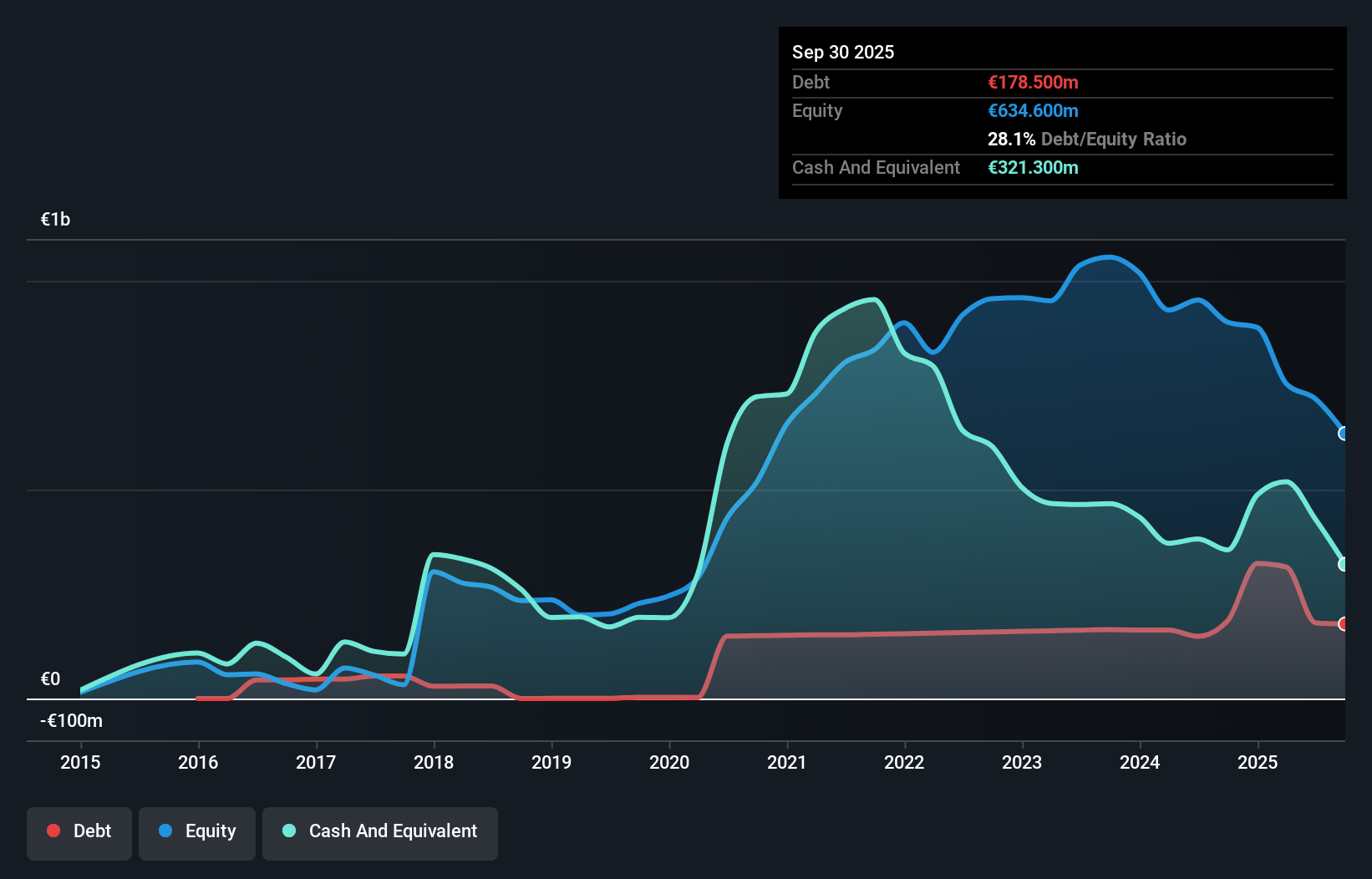The width and height of the screenshot is (1372, 879).
Task: Toggle the Cash And Equivalent series visibility
Action: (380, 832)
